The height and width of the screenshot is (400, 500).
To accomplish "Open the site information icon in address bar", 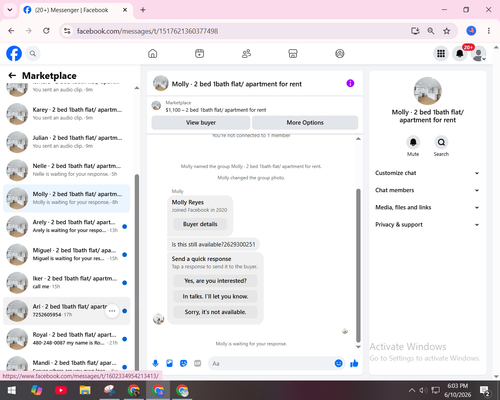I will pos(67,31).
